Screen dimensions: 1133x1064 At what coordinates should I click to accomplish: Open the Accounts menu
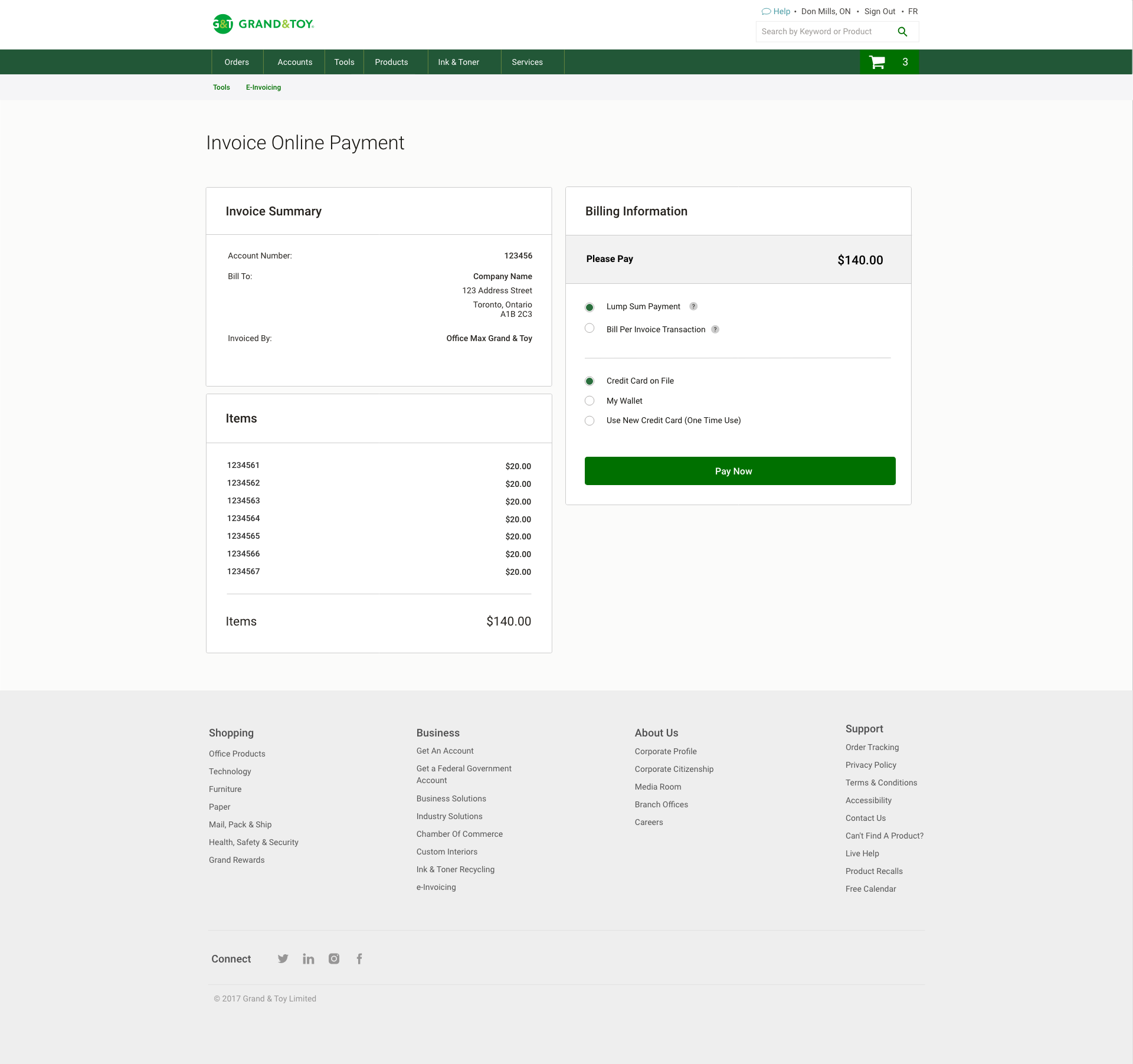(x=295, y=62)
